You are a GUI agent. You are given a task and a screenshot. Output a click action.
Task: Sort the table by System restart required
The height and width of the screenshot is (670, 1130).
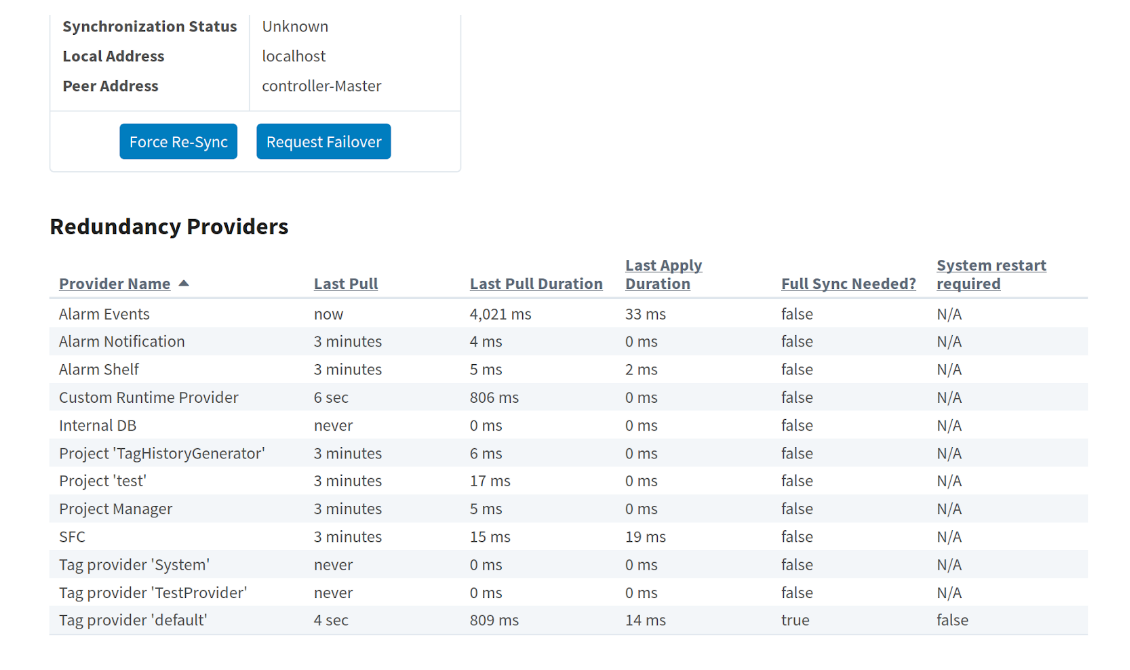[x=991, y=274]
